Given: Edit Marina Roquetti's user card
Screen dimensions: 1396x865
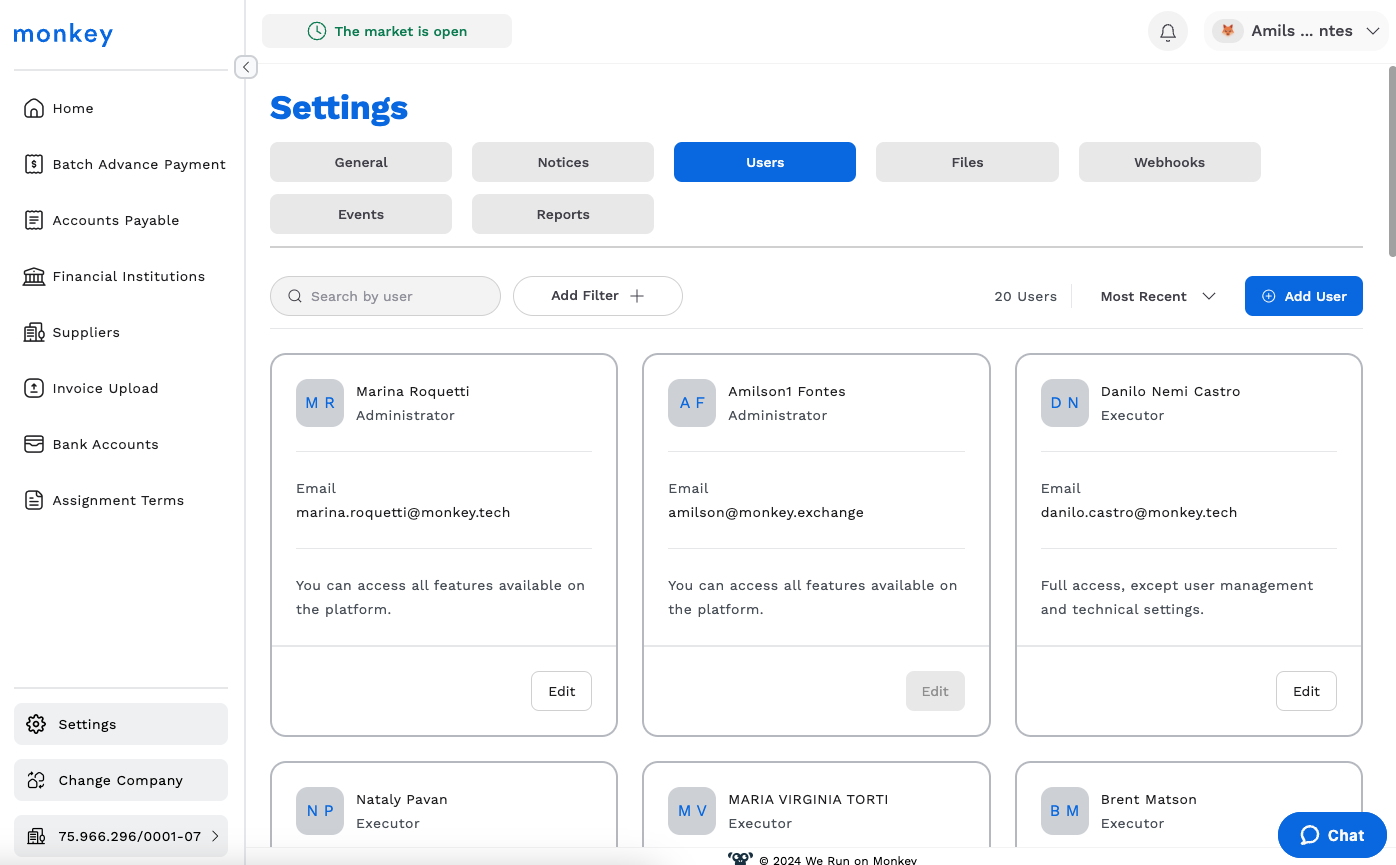Looking at the screenshot, I should coord(561,691).
